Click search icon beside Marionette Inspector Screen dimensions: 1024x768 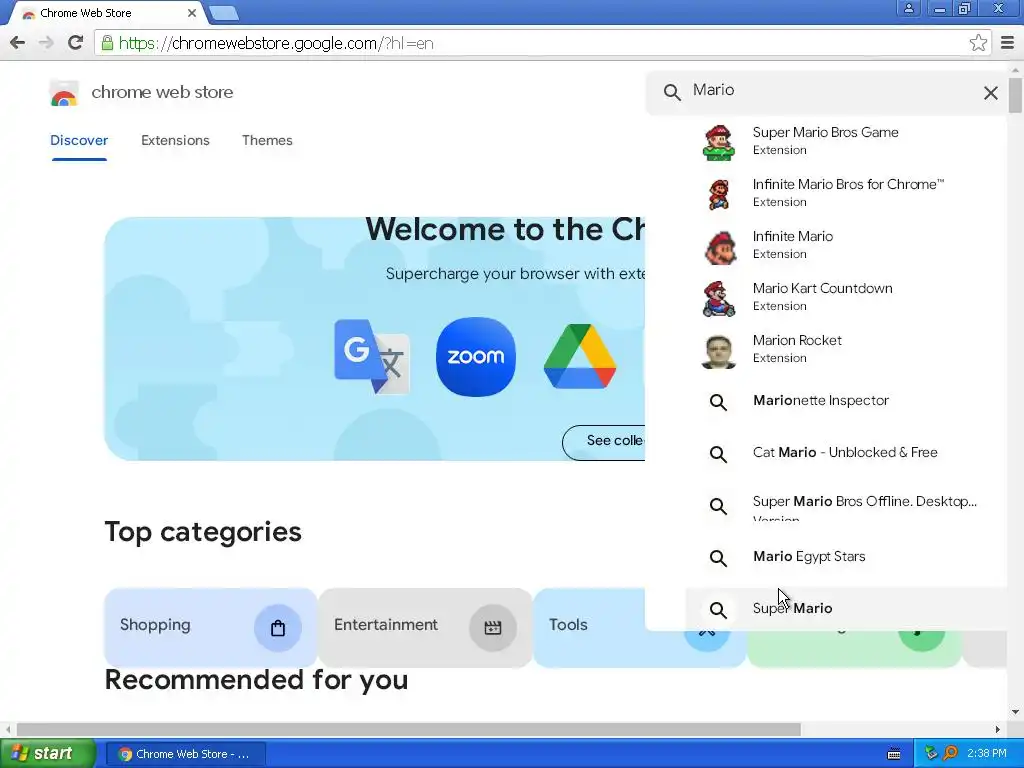click(x=718, y=402)
